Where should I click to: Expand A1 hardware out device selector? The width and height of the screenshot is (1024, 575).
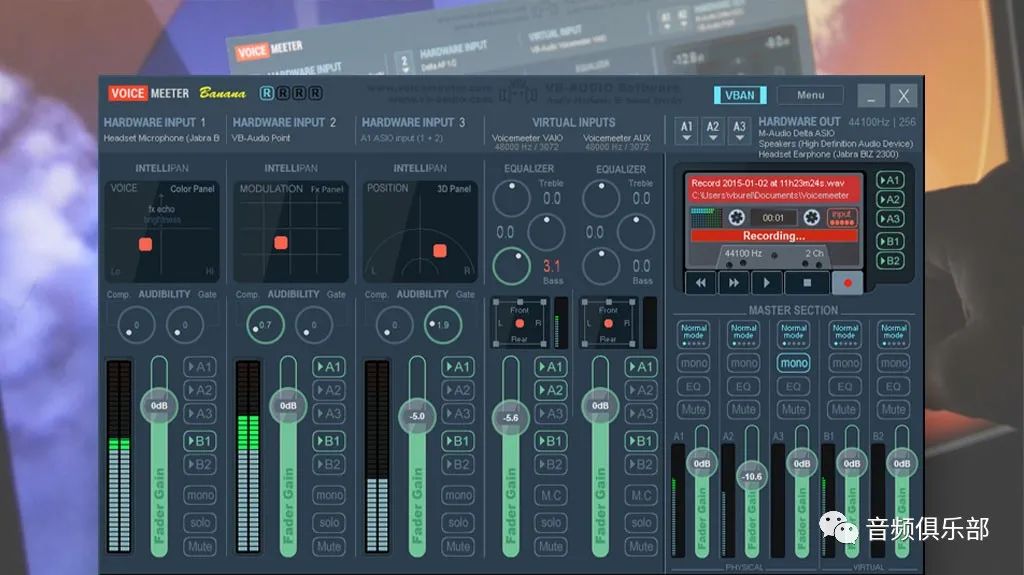tap(686, 130)
